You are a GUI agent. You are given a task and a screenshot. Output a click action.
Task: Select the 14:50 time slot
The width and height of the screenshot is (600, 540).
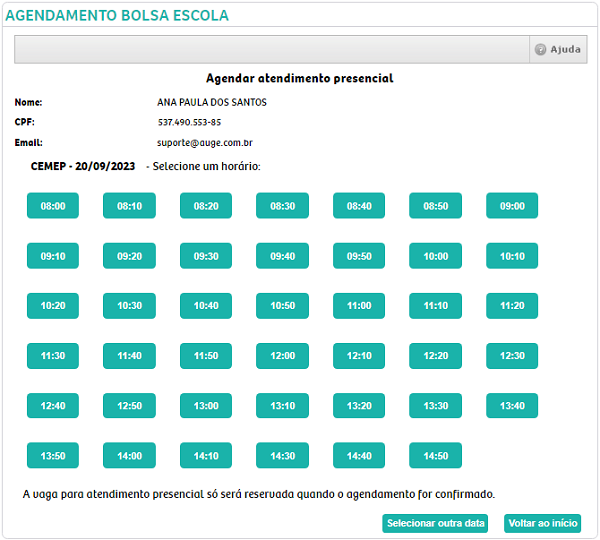[436, 456]
